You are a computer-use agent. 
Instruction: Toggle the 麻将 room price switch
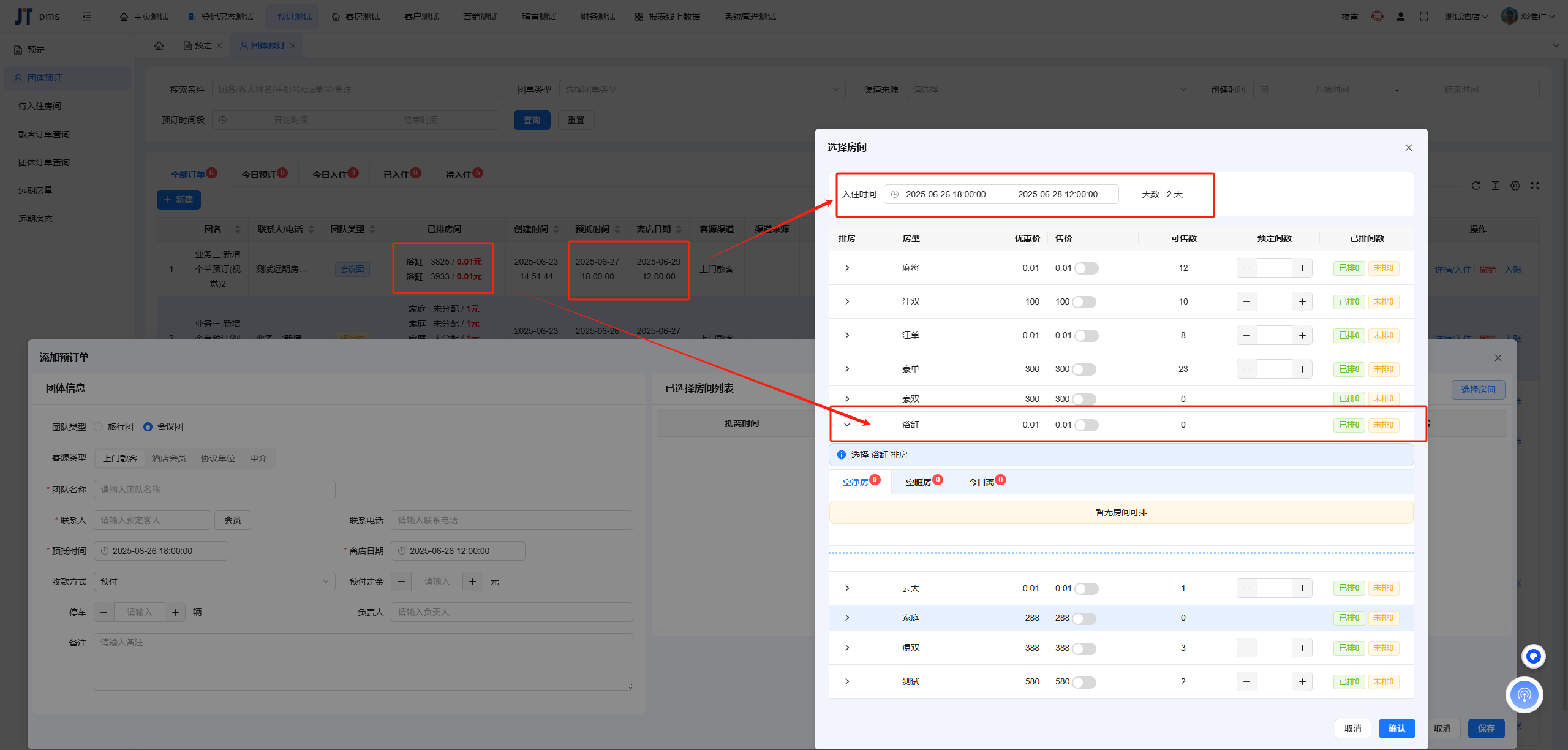1086,268
